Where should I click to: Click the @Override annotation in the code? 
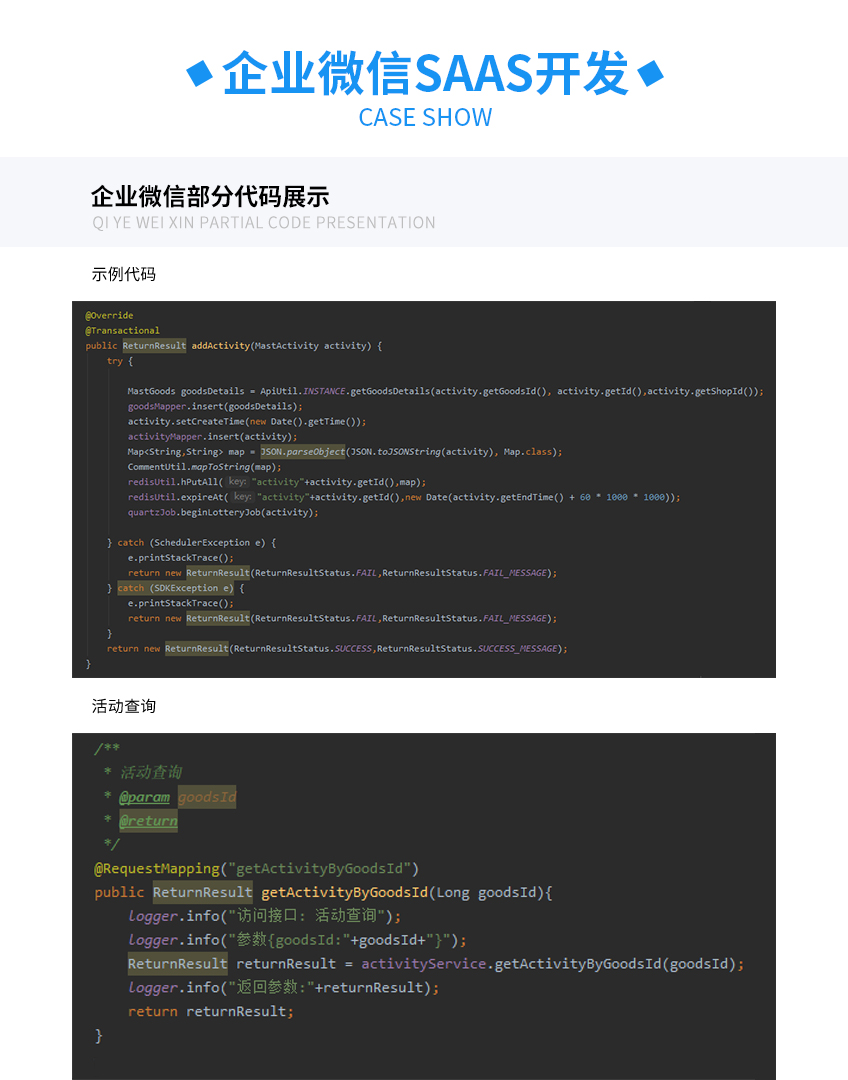[109, 315]
